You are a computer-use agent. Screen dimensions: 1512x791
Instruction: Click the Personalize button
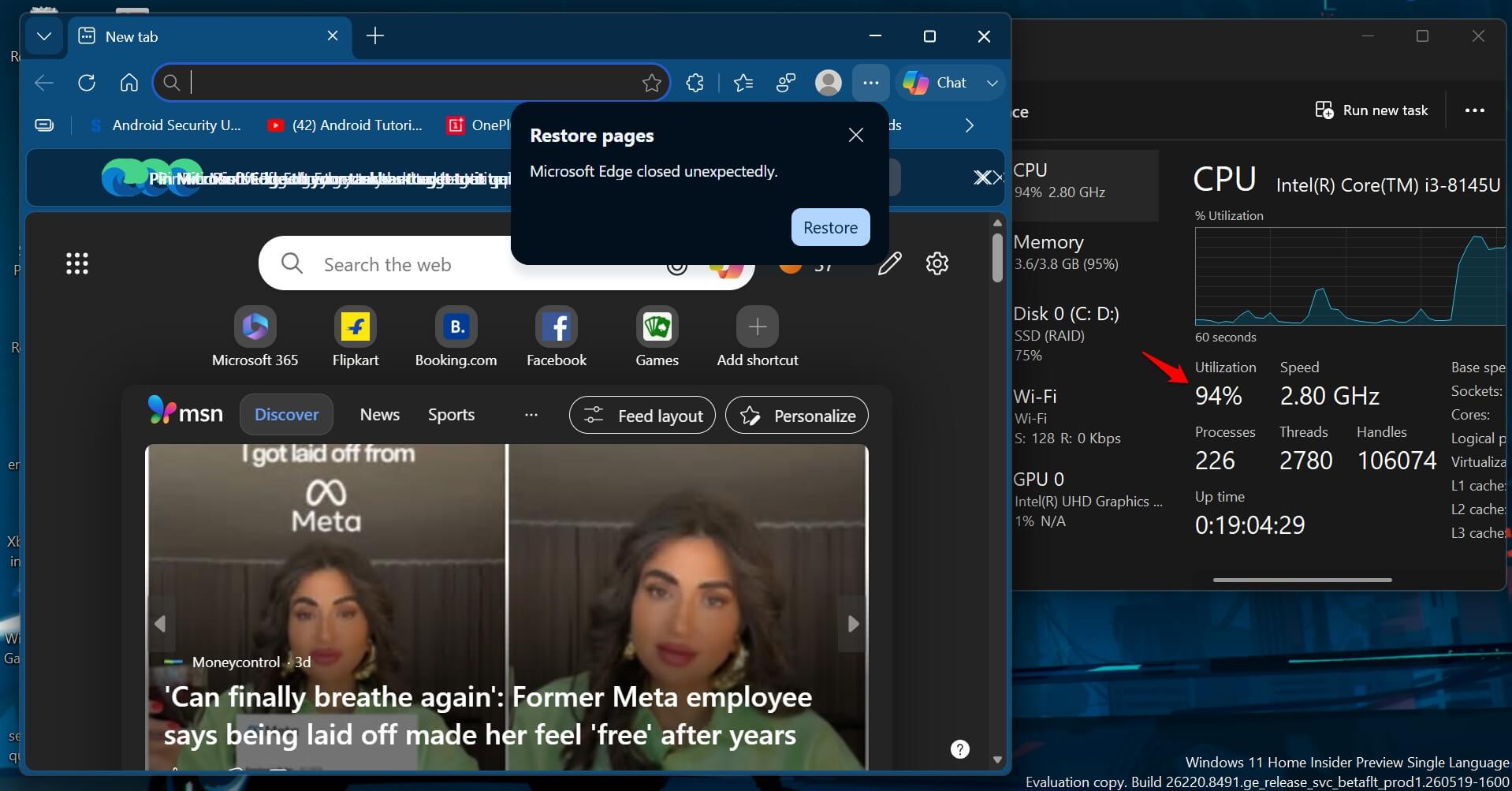[797, 416]
